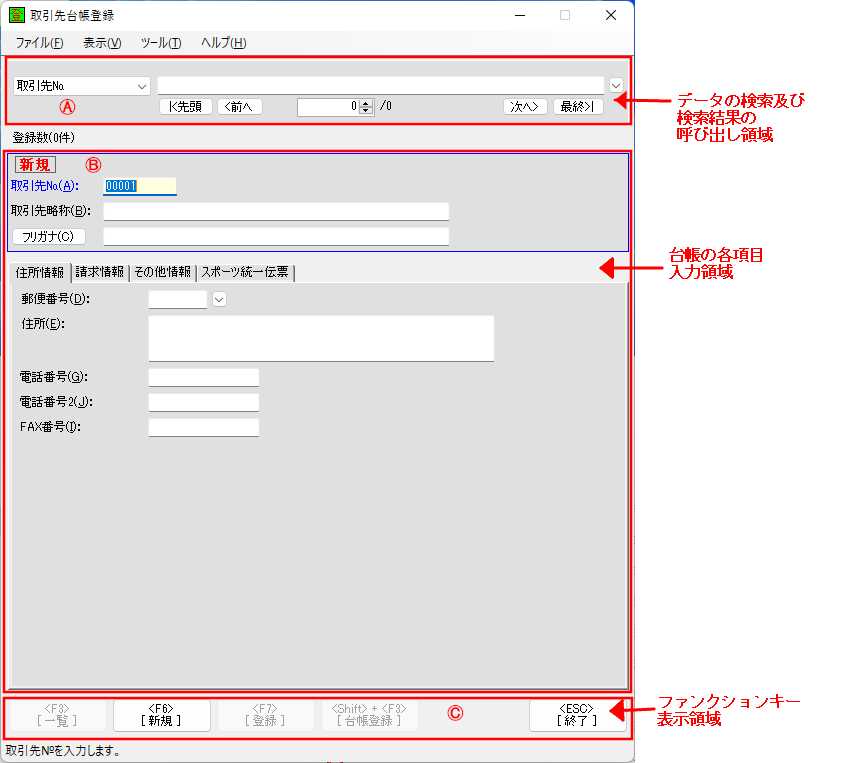Viewport: 850px width, 763px height.
Task: Click the record number spinner field
Action: (328, 107)
